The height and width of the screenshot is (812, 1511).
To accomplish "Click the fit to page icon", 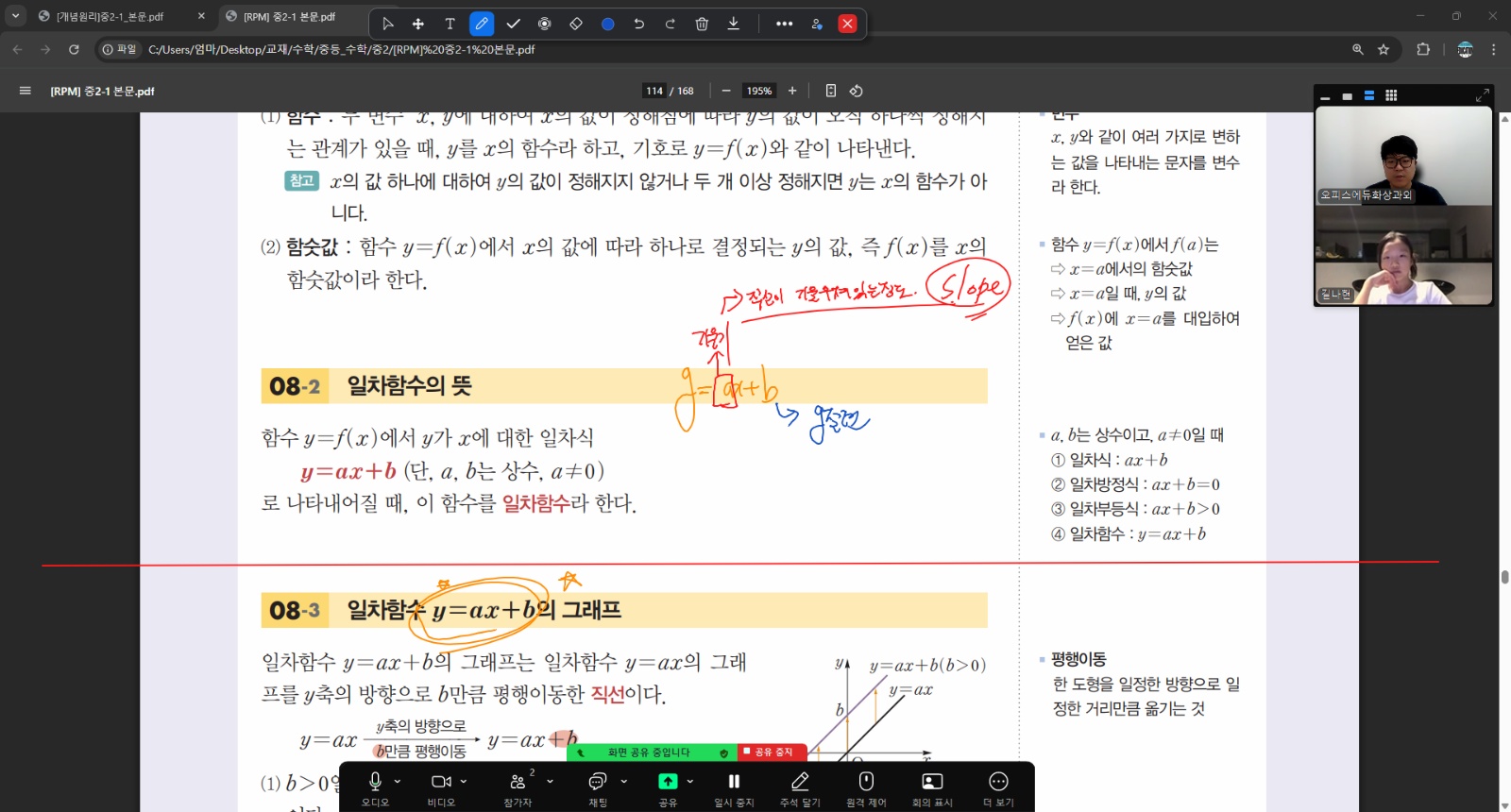I will pos(831,91).
